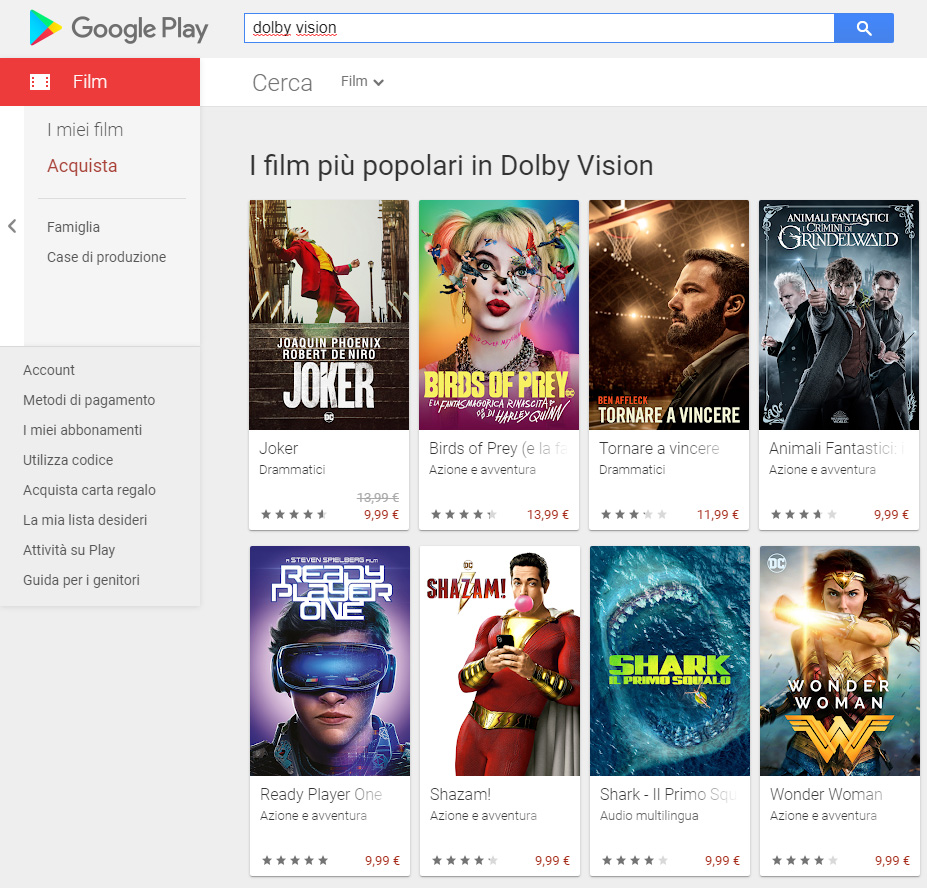Select Acquista in the sidebar
The image size is (927, 888).
(x=82, y=166)
